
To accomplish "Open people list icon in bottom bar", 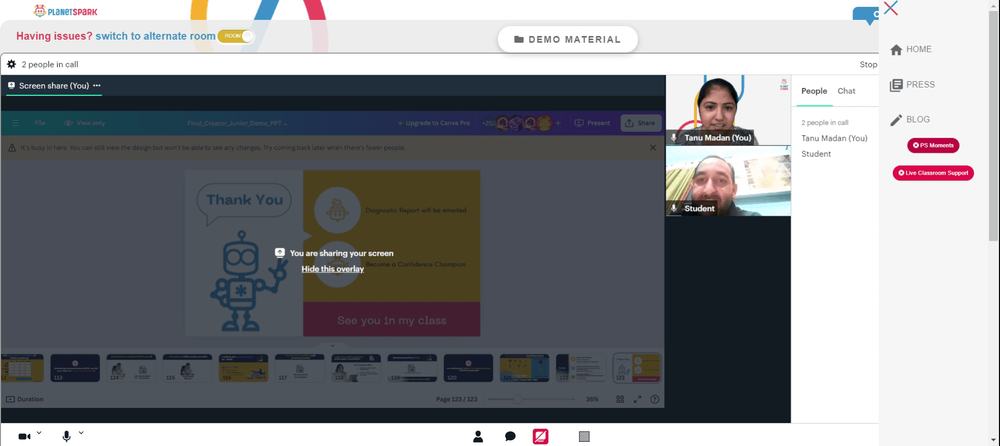I will [478, 436].
